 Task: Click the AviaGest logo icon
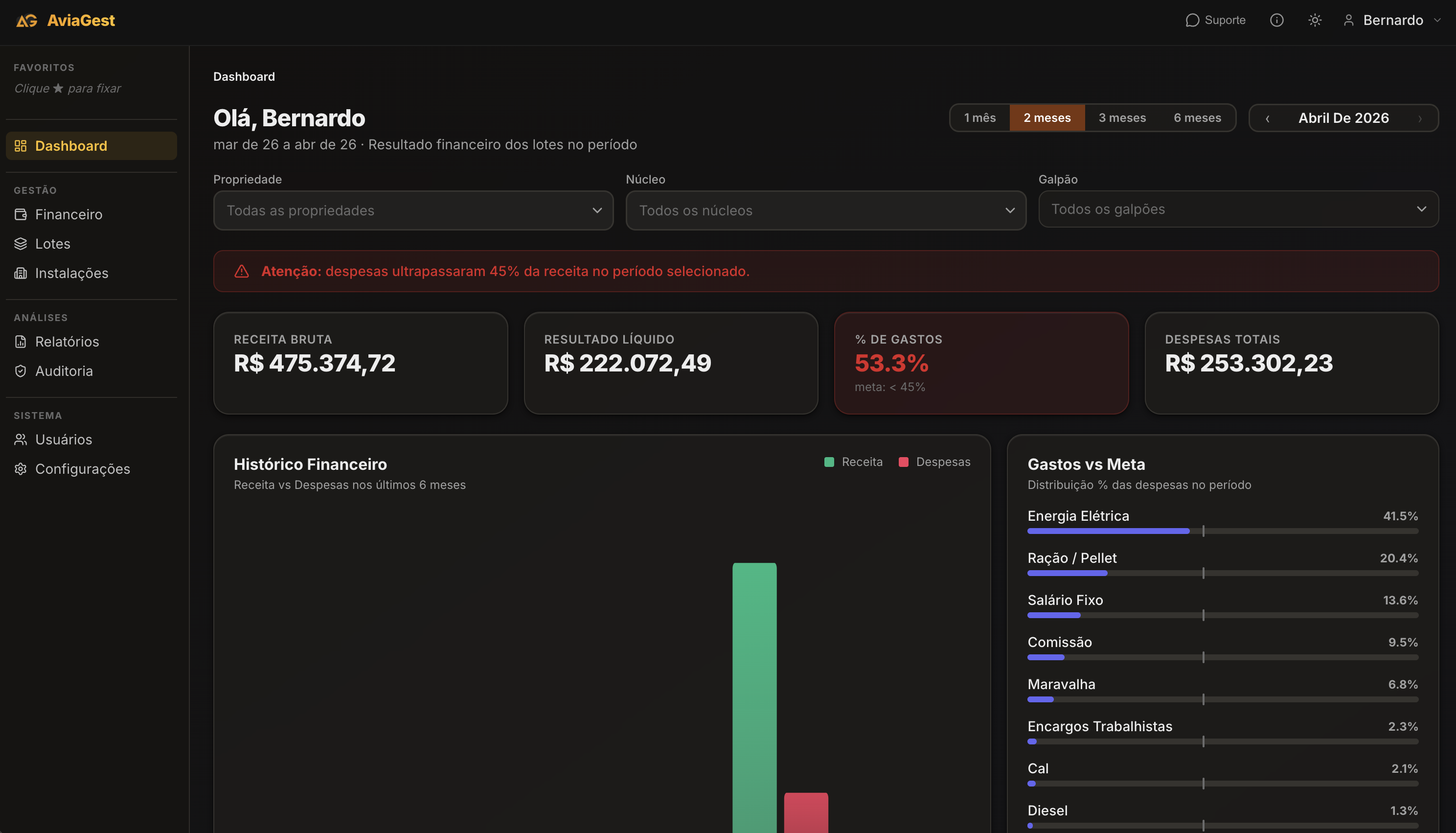tap(26, 21)
